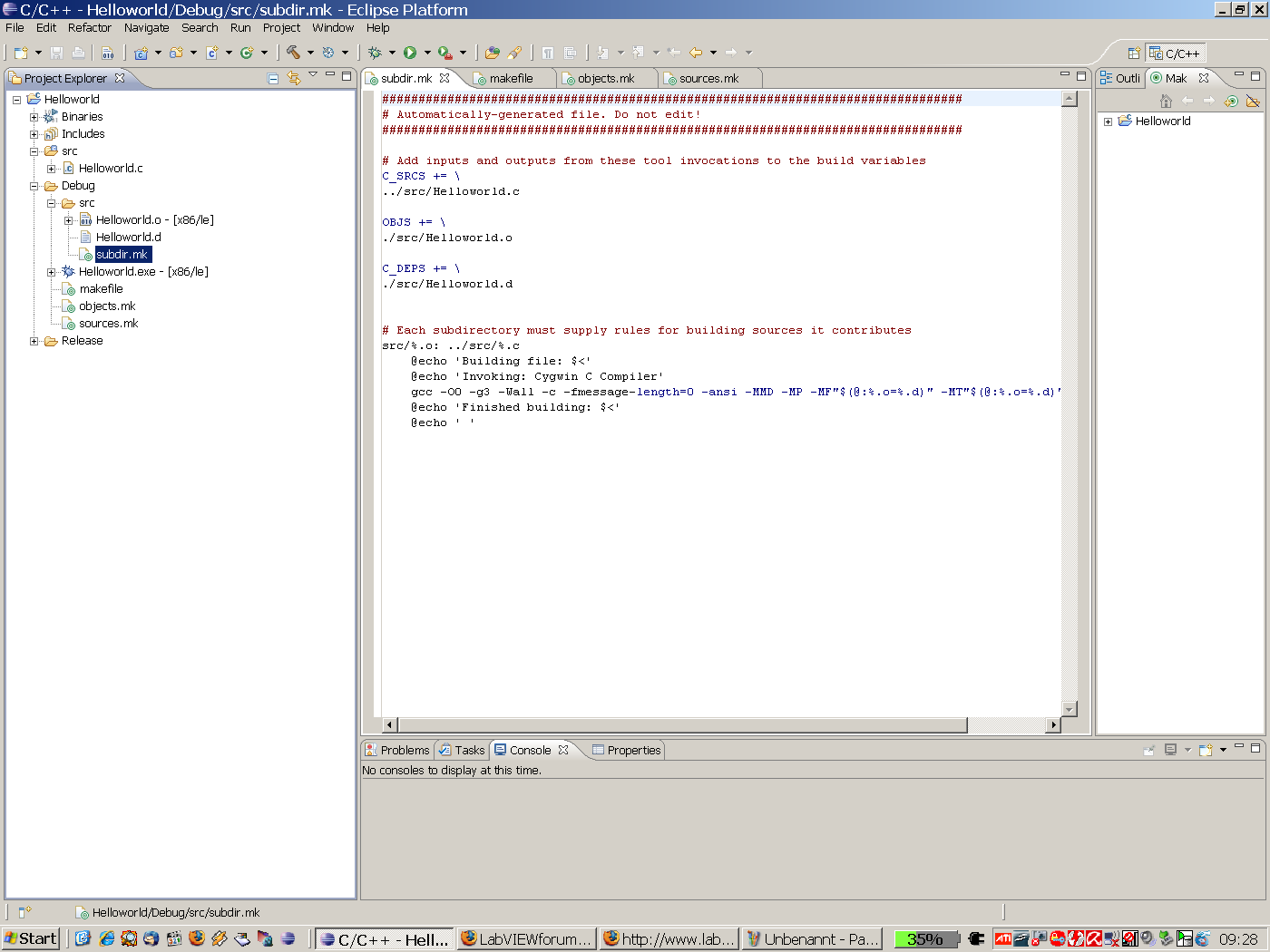The image size is (1270, 952).
Task: Click the editor horizontal scrollbar
Action: [680, 724]
